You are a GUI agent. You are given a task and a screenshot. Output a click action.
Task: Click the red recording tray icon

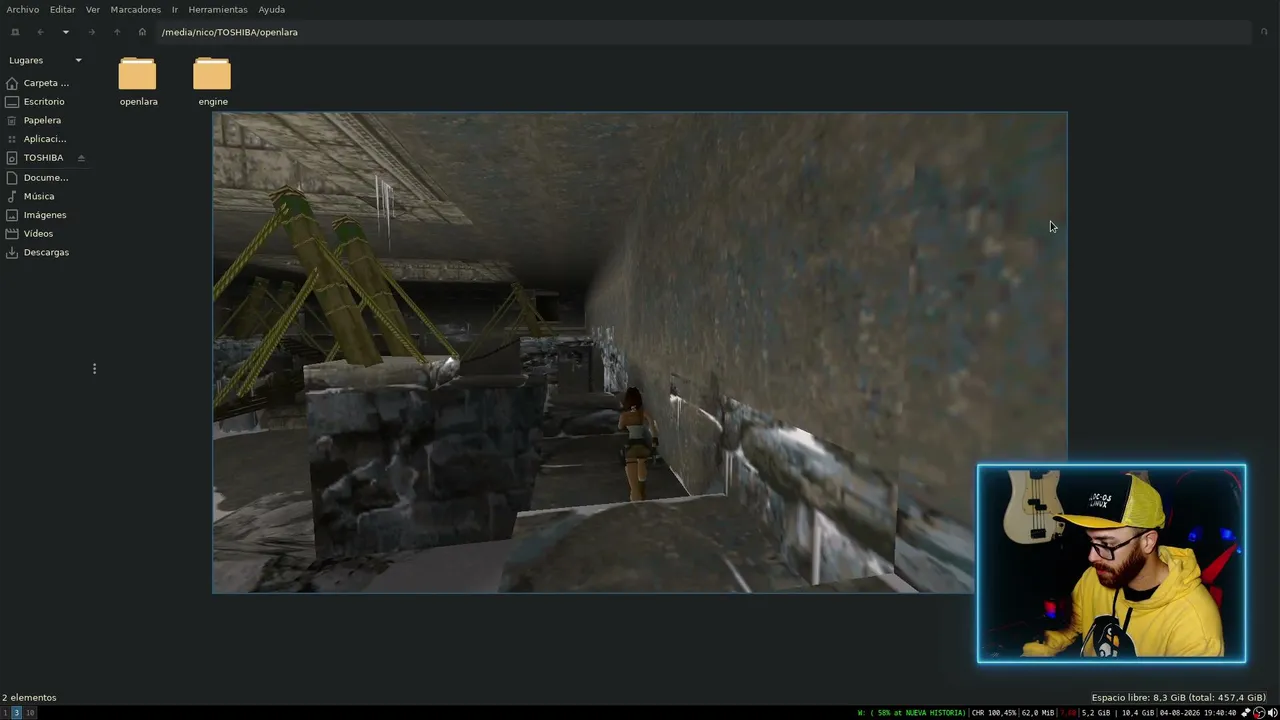[1259, 713]
